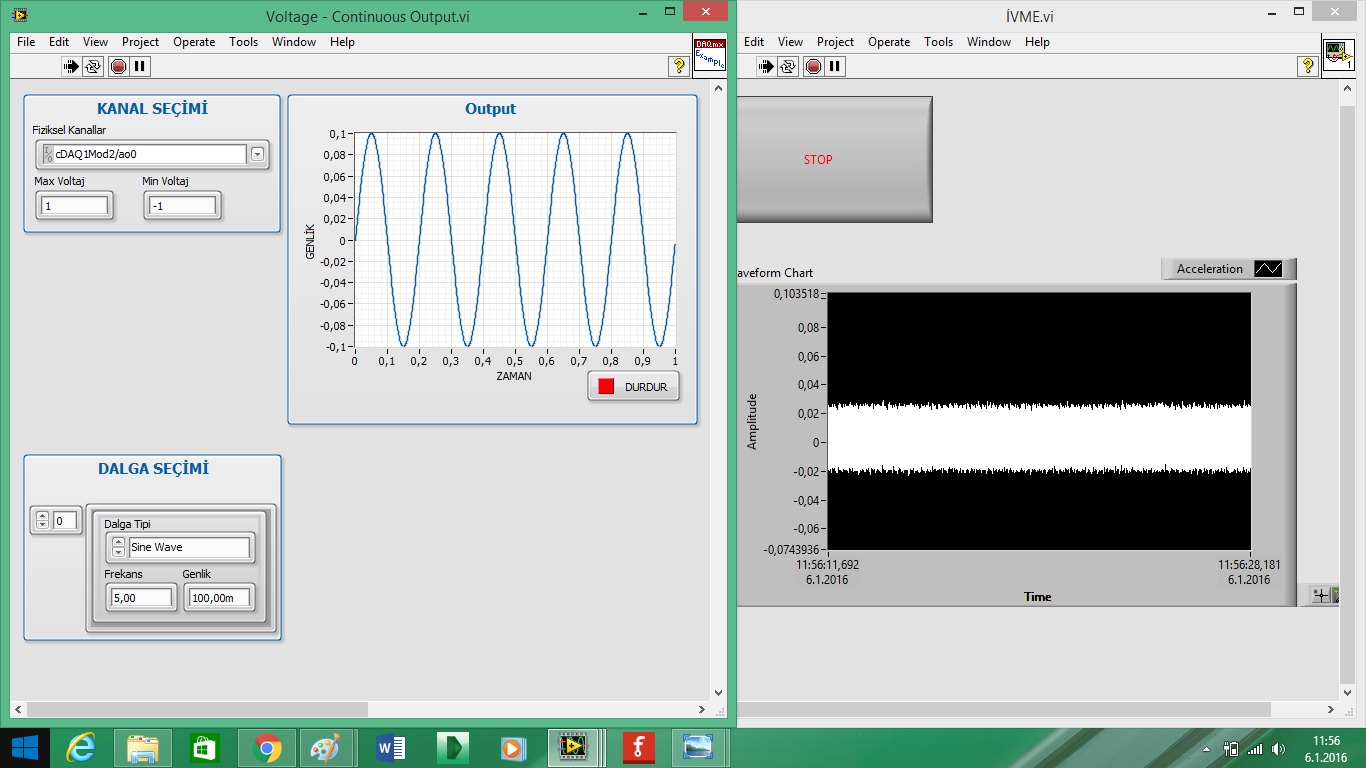Image resolution: width=1366 pixels, height=768 pixels.
Task: Open Project menu in İVME.vi window
Action: click(835, 42)
